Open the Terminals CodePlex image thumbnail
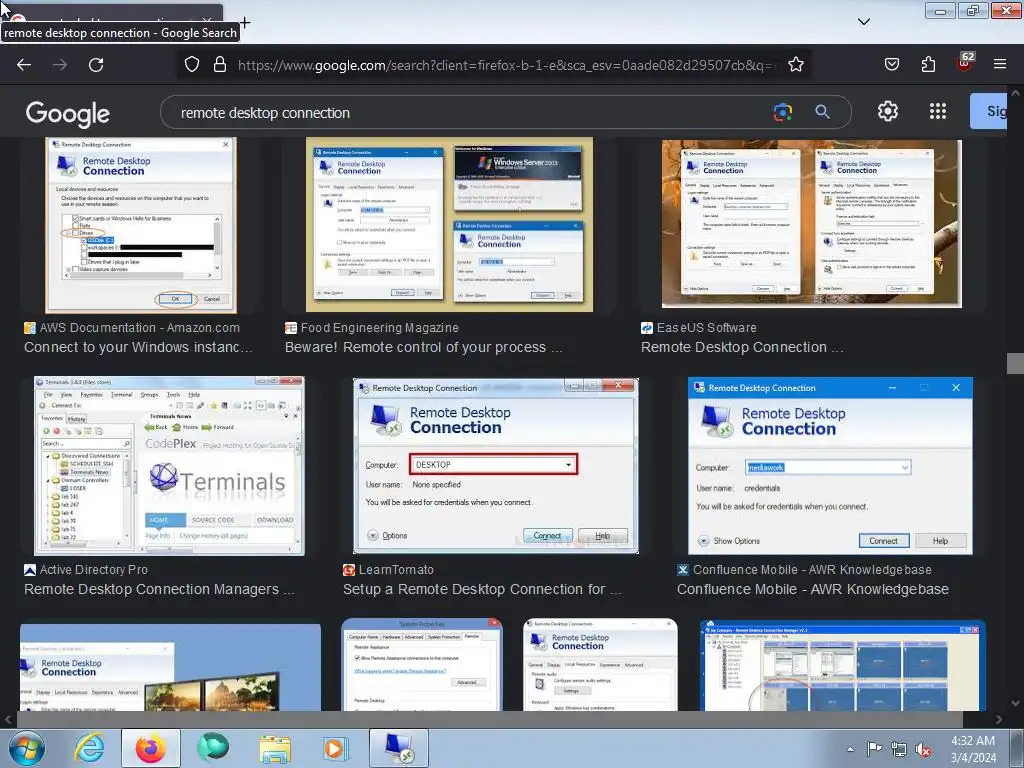 [169, 466]
